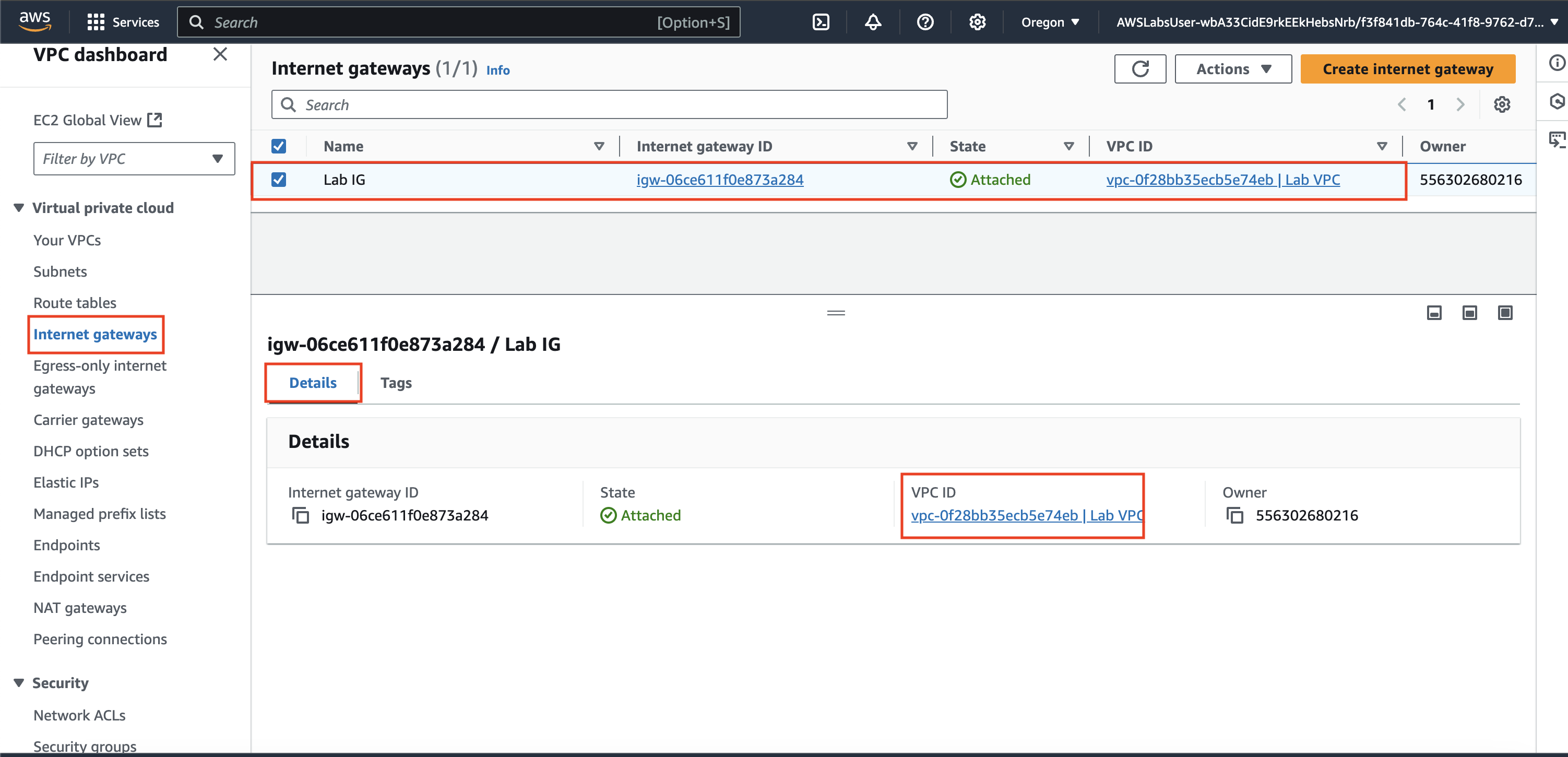The image size is (1568, 757).
Task: Copy the Internet gateway ID value
Action: click(301, 515)
